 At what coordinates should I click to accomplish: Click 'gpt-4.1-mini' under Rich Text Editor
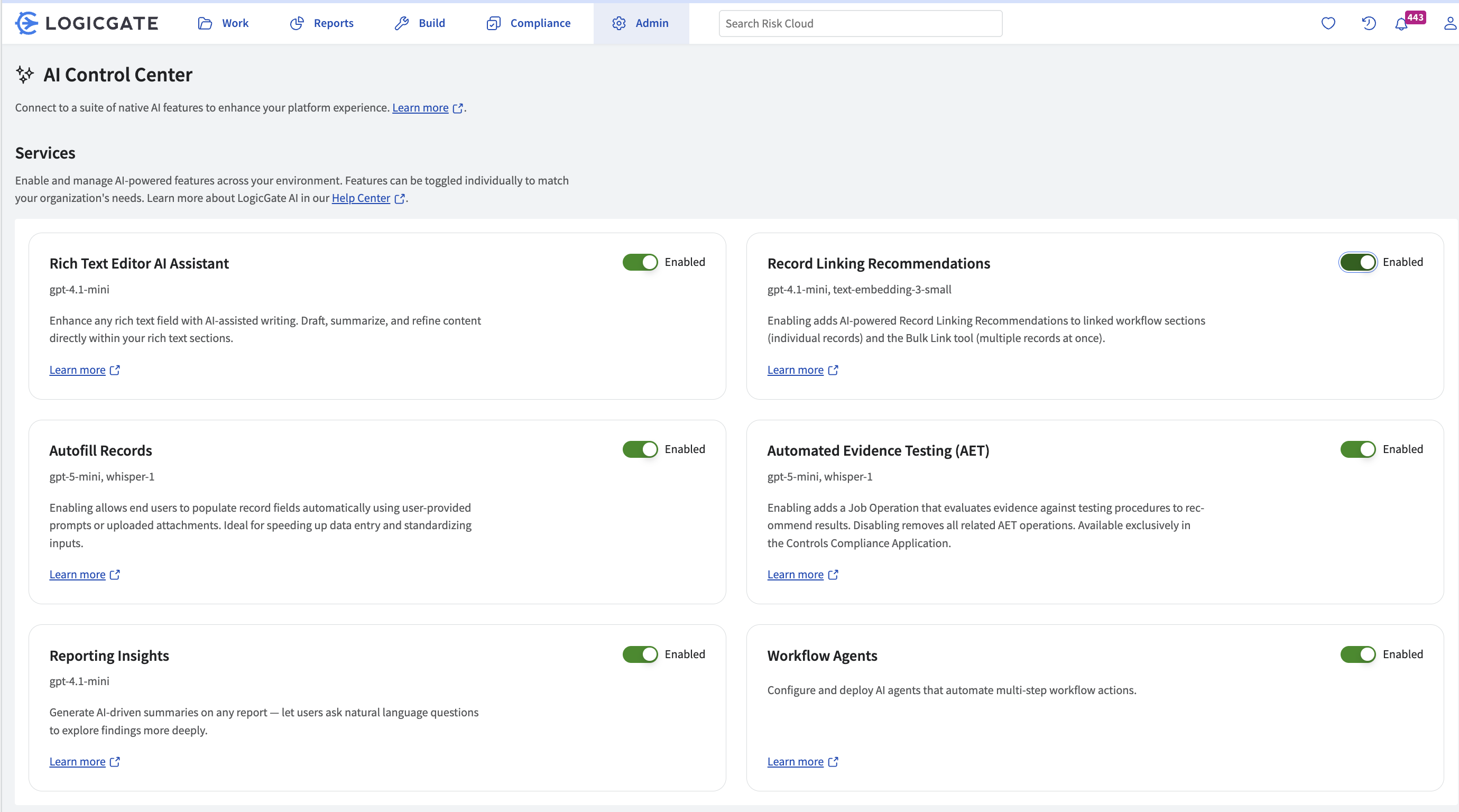[x=79, y=289]
